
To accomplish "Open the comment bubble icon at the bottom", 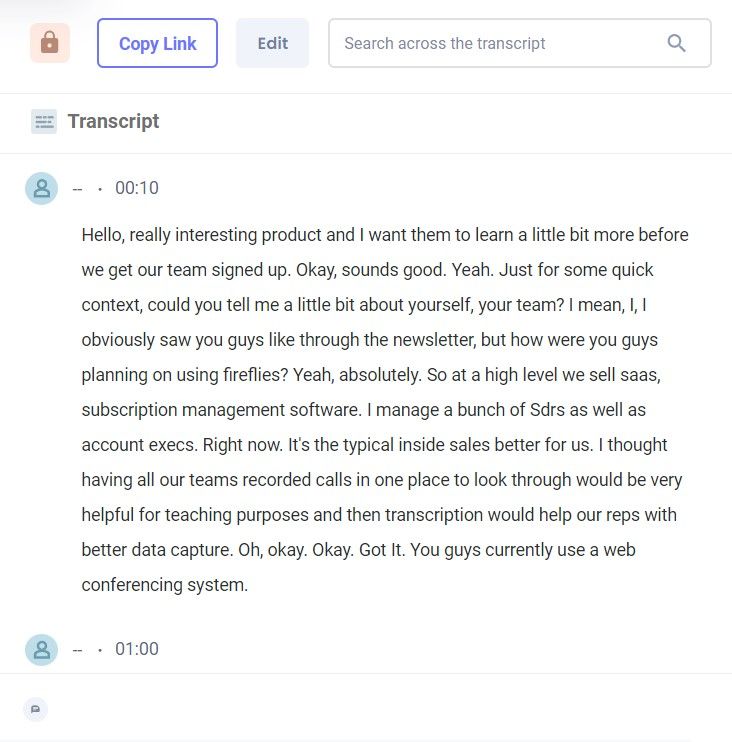I will click(35, 709).
